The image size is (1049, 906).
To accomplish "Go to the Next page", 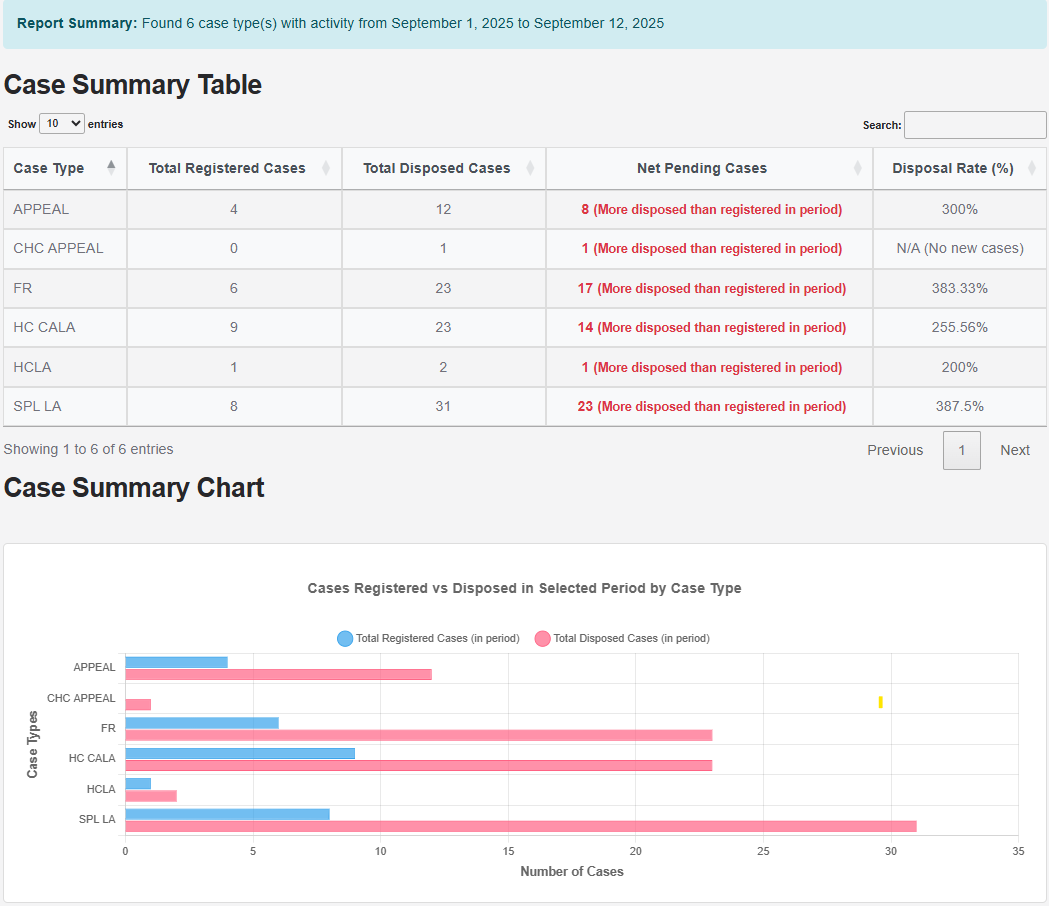I will [x=1014, y=450].
